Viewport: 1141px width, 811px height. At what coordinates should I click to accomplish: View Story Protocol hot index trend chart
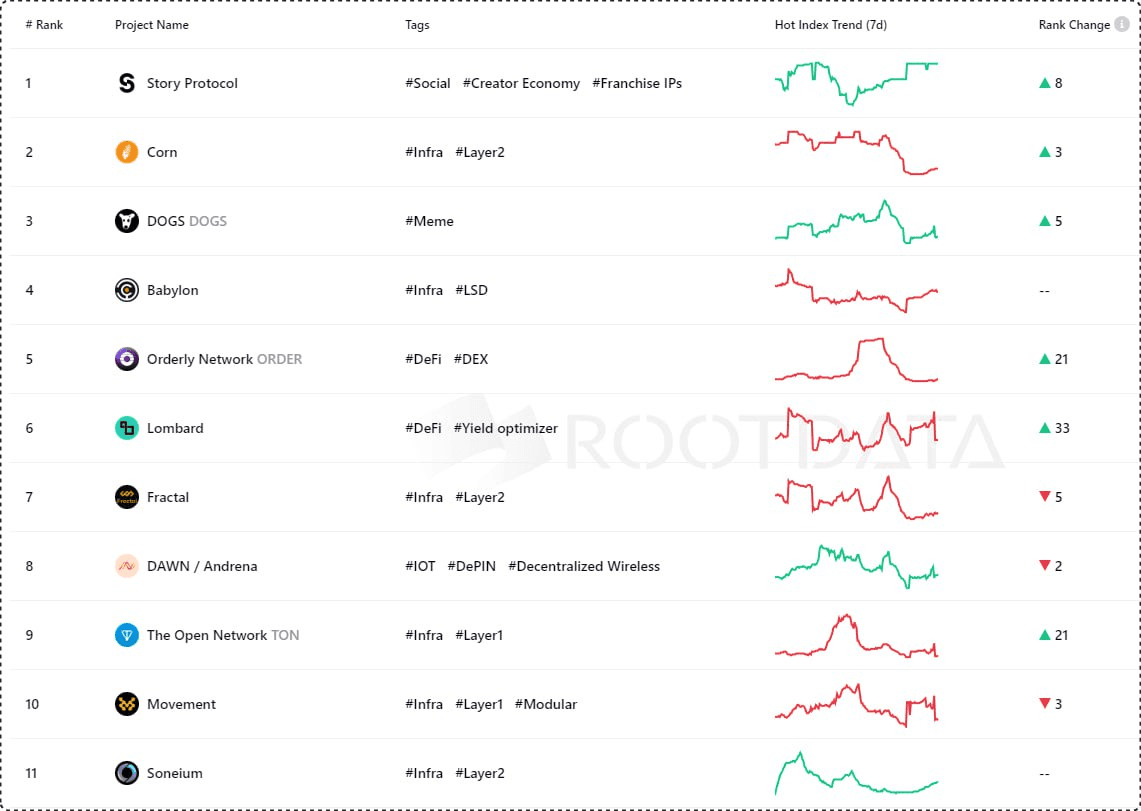[x=856, y=83]
